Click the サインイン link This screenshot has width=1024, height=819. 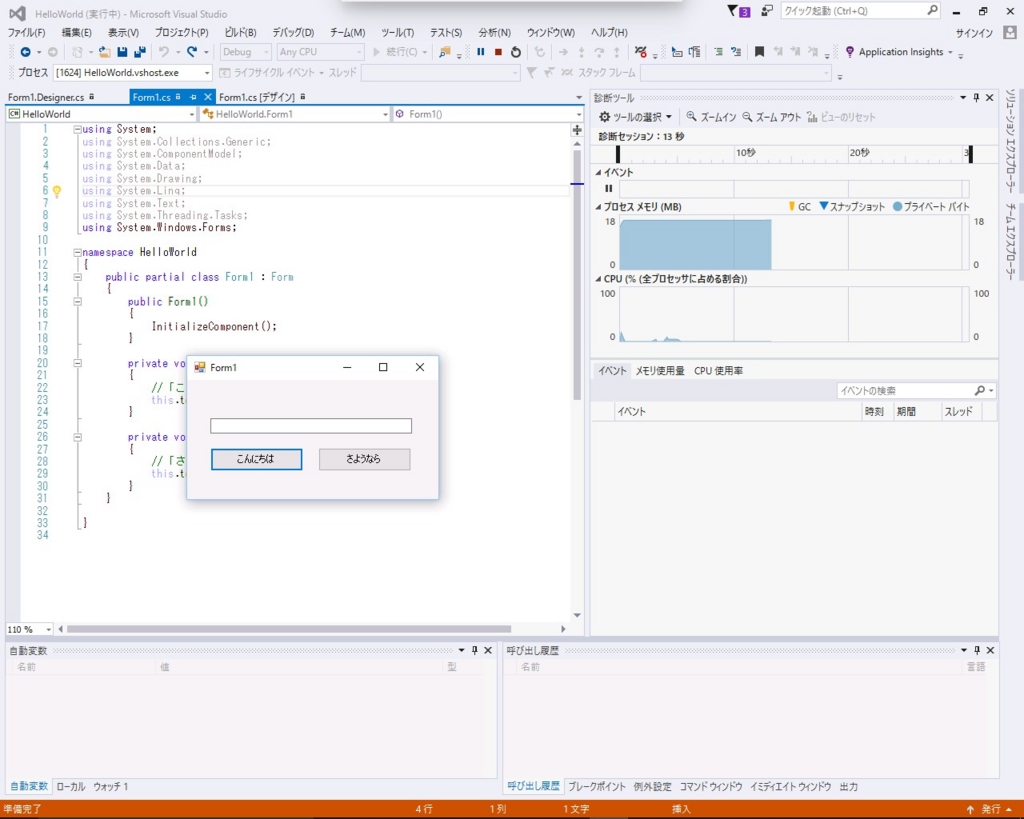point(974,33)
